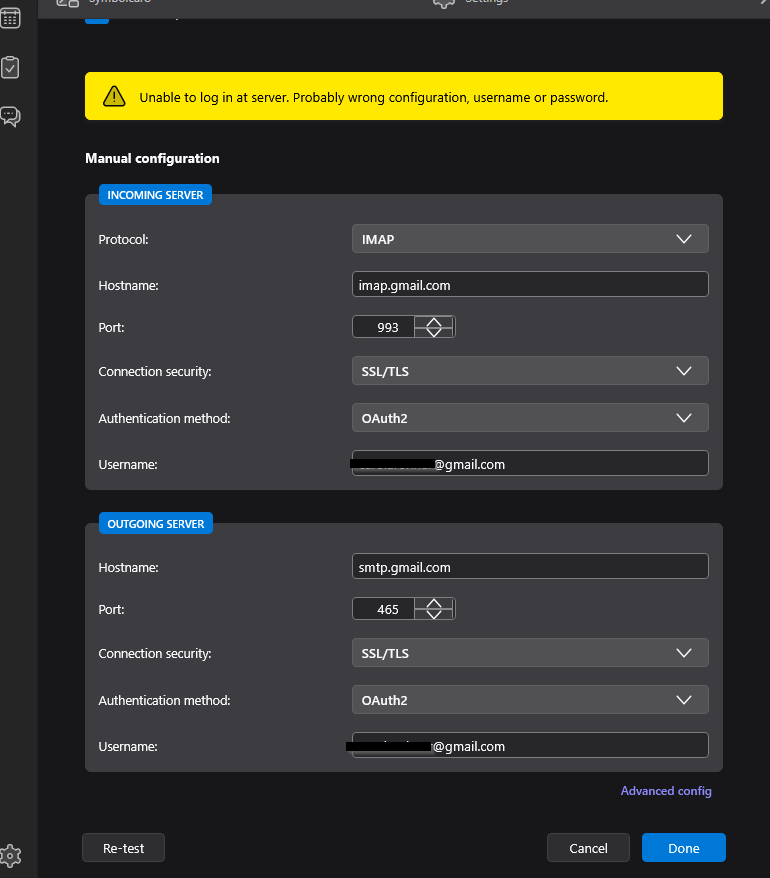Increase the incoming server port number
This screenshot has width=770, height=878.
pos(434,322)
